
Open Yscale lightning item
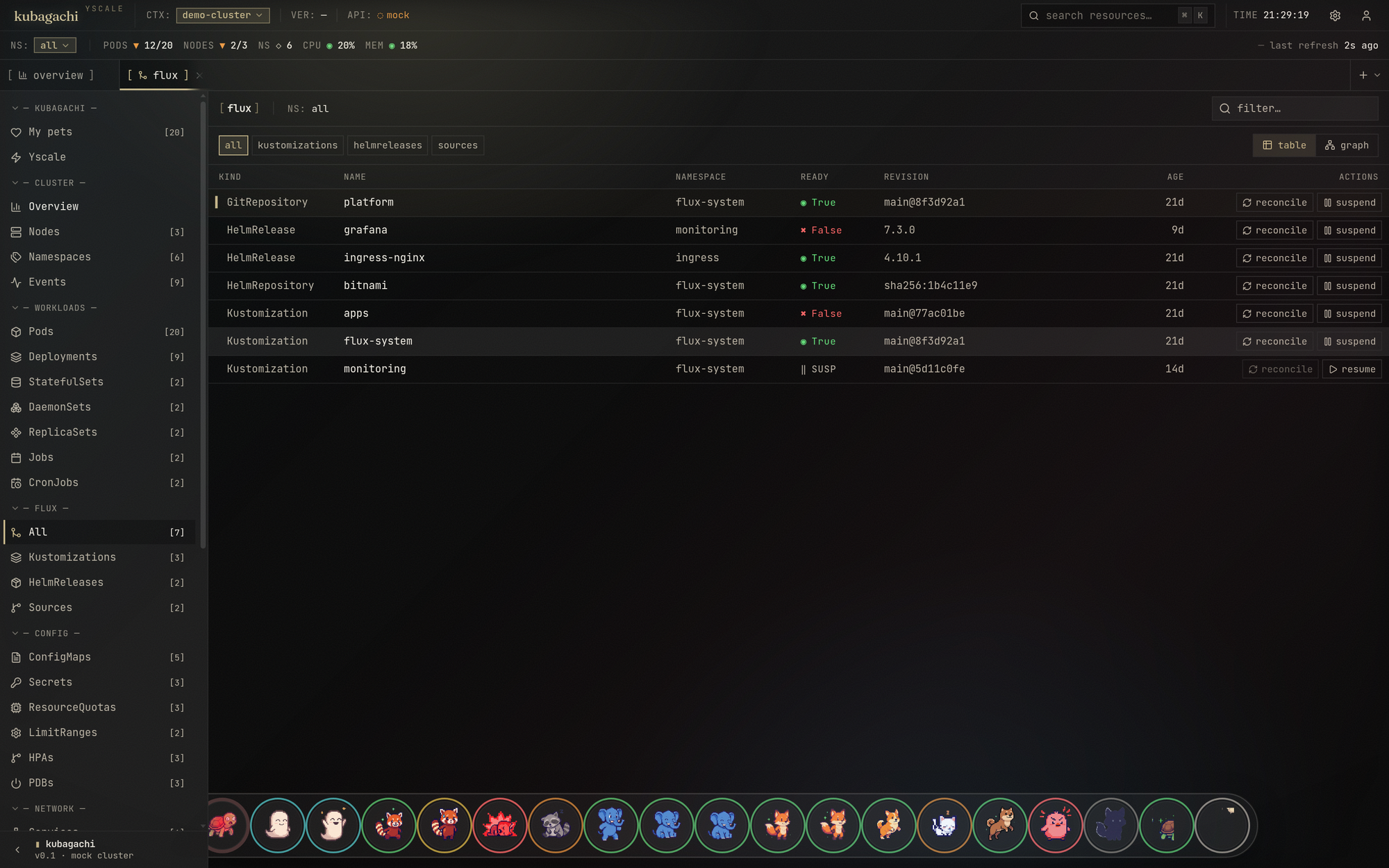99,157
